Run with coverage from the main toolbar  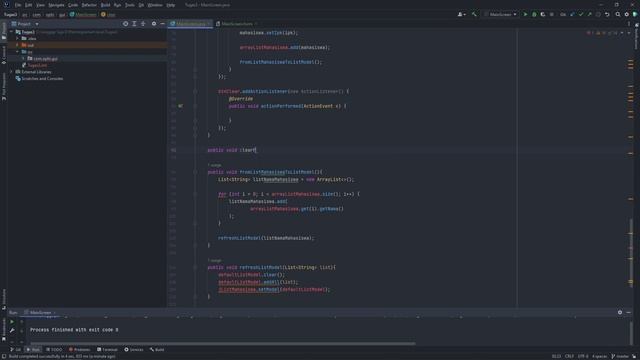(x=542, y=14)
